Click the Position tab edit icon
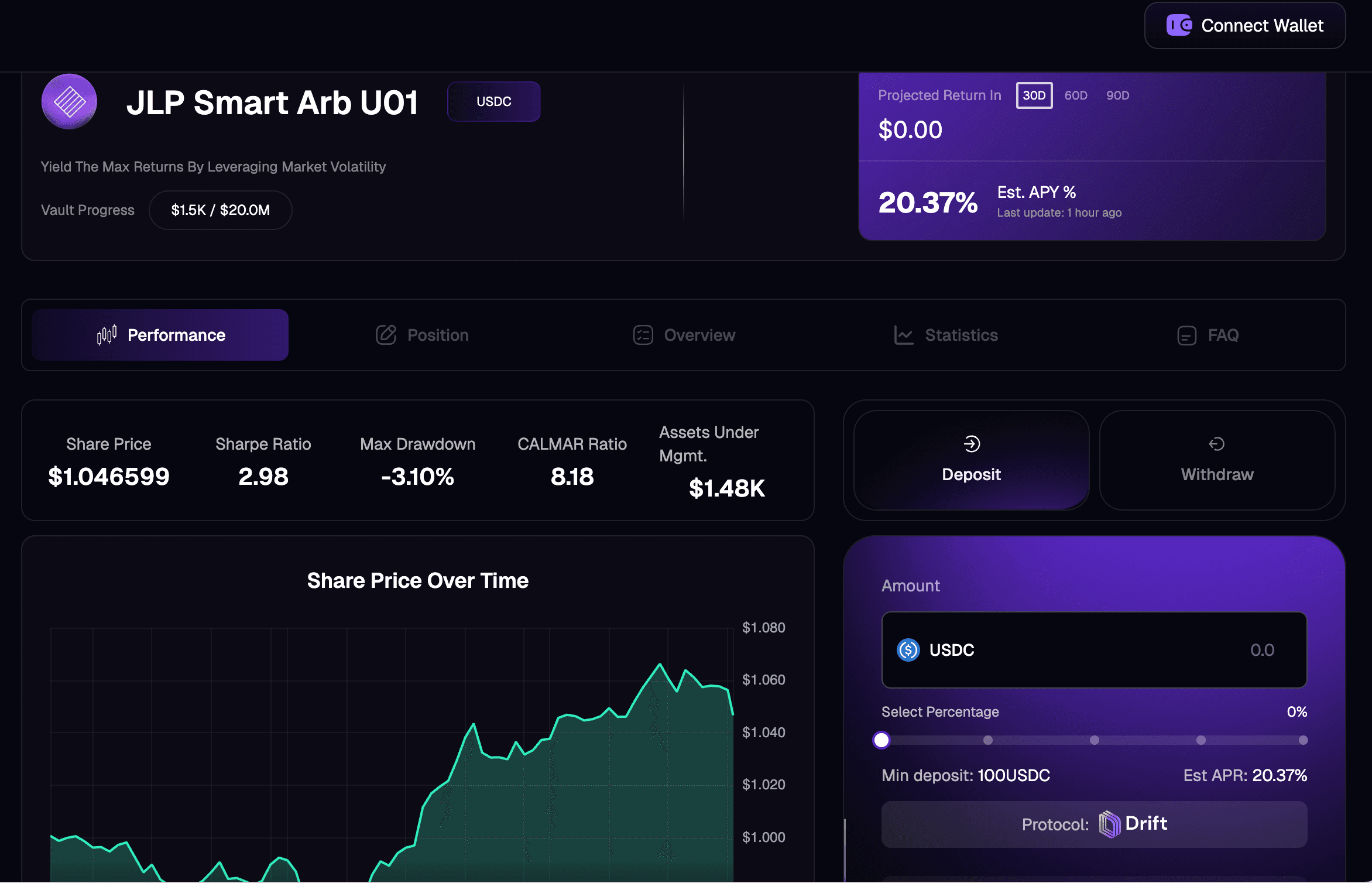 coord(386,335)
